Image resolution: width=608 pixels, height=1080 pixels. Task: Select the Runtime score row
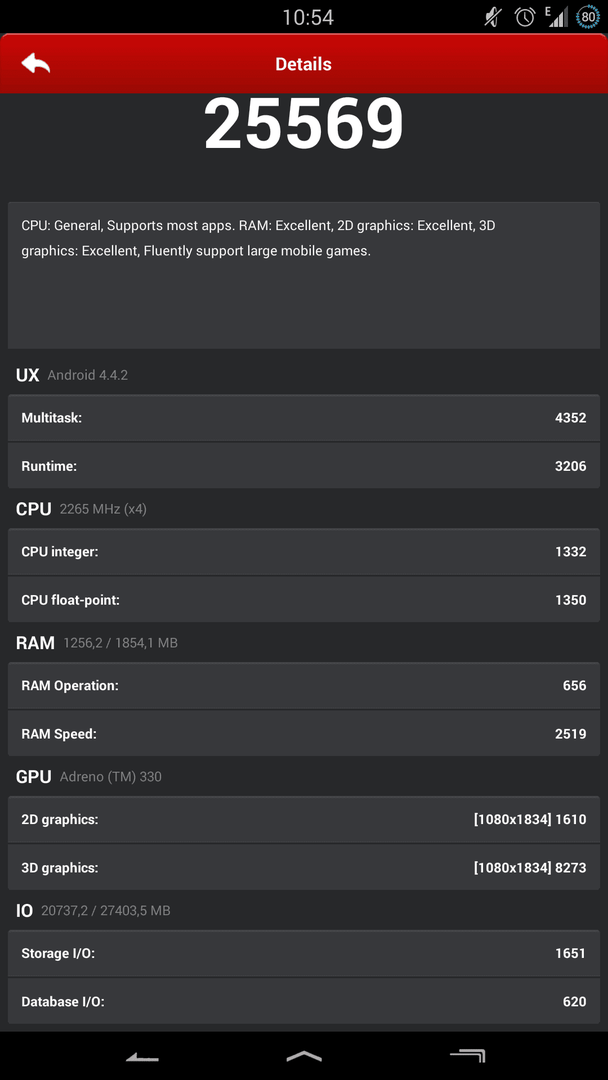tap(304, 466)
